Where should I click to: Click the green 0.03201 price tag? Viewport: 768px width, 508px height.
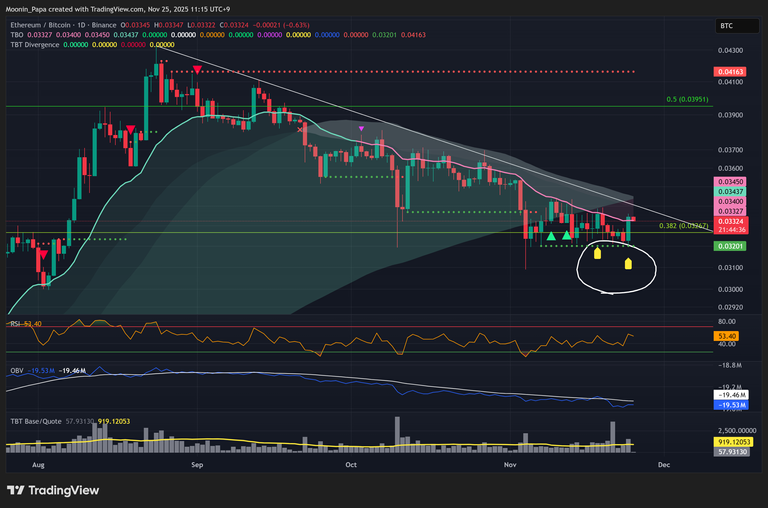(x=727, y=245)
